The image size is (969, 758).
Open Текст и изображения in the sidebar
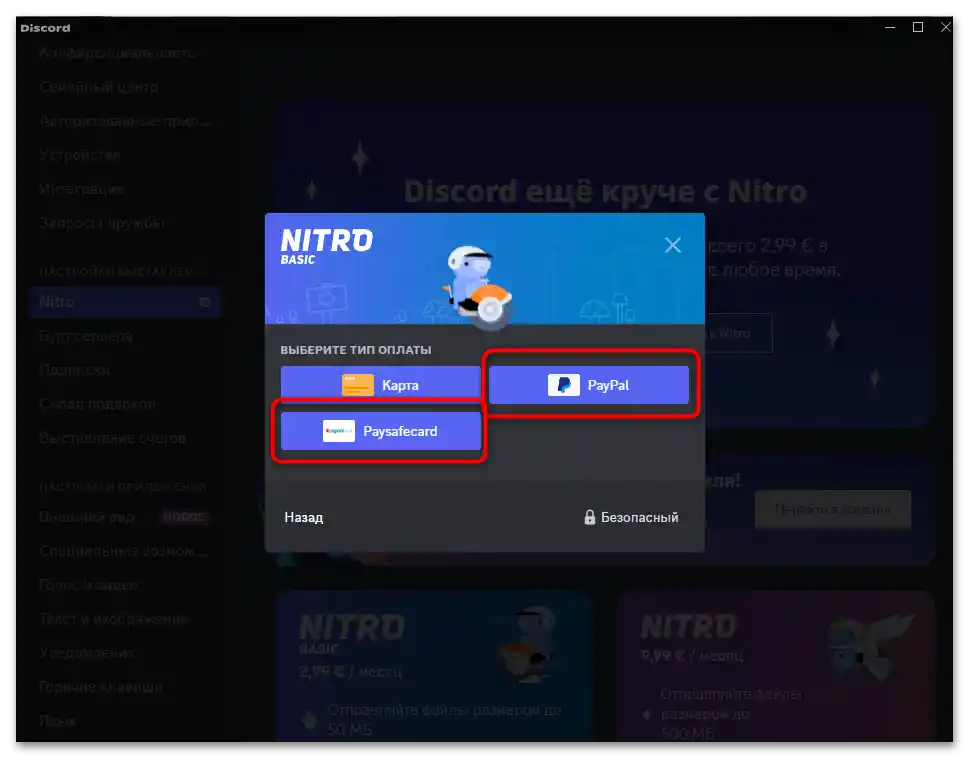click(114, 619)
